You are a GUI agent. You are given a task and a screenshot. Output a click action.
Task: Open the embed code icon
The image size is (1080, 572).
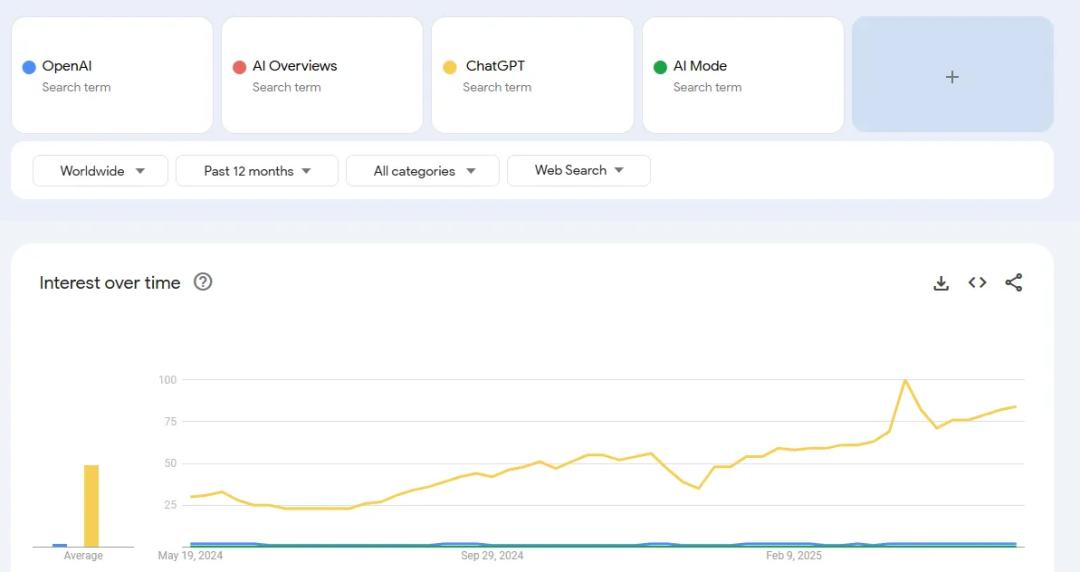(977, 283)
